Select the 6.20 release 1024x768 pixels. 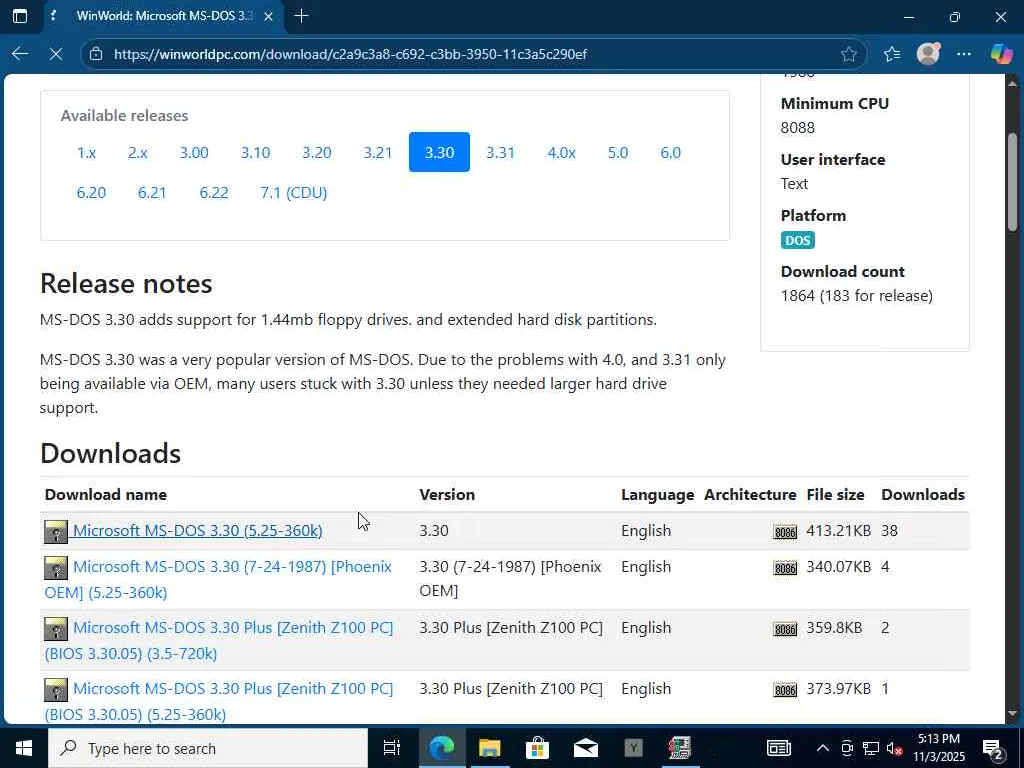coord(91,193)
